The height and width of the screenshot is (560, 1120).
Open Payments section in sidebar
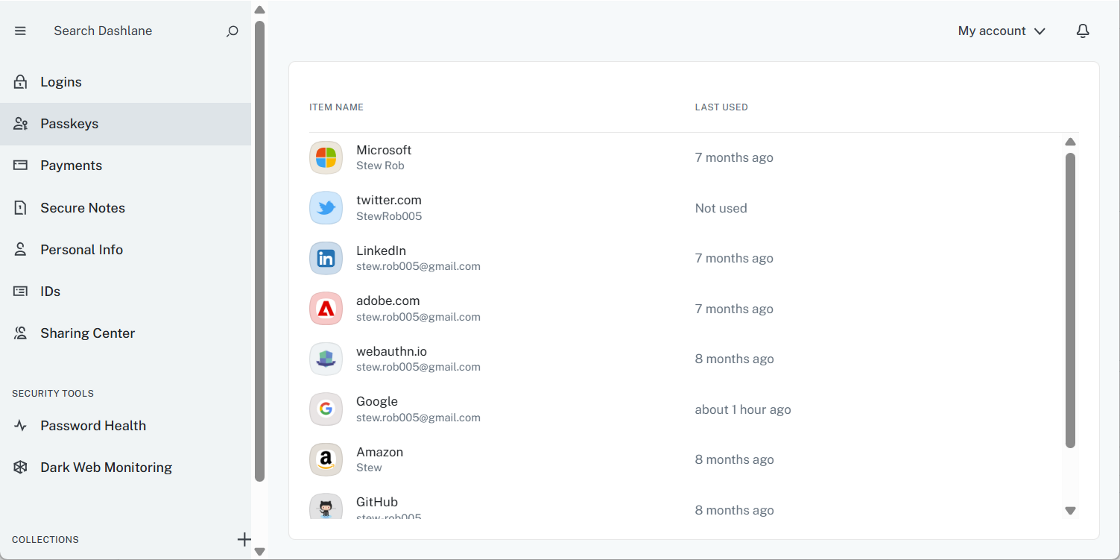tap(71, 166)
